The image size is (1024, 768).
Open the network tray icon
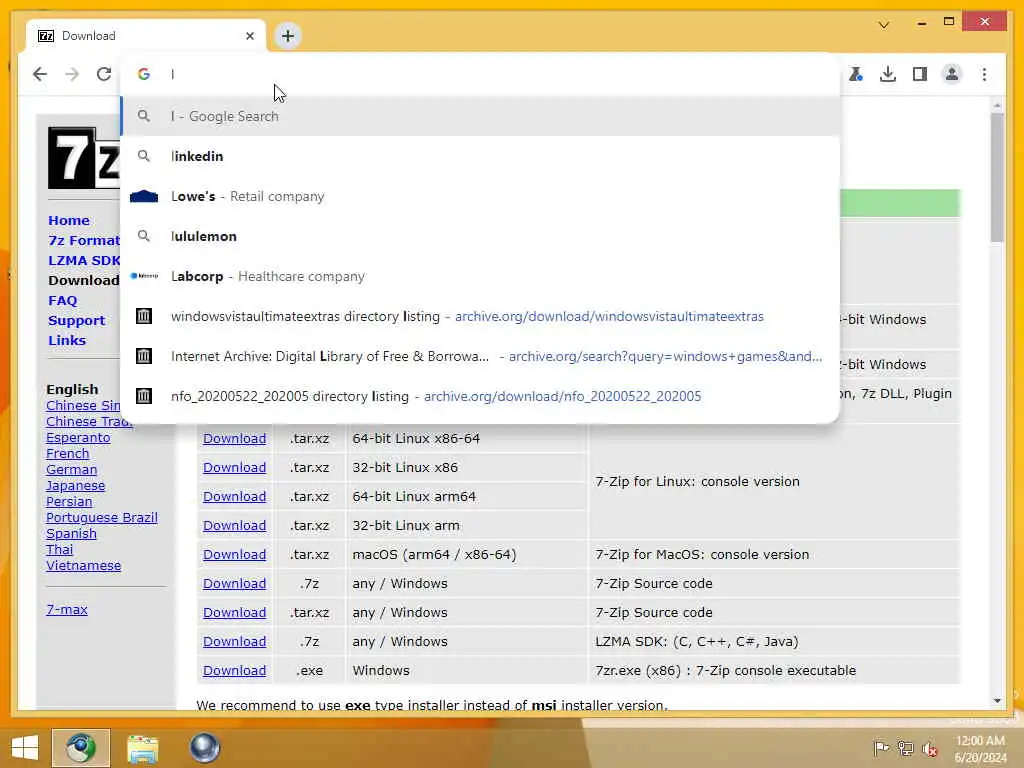(905, 748)
